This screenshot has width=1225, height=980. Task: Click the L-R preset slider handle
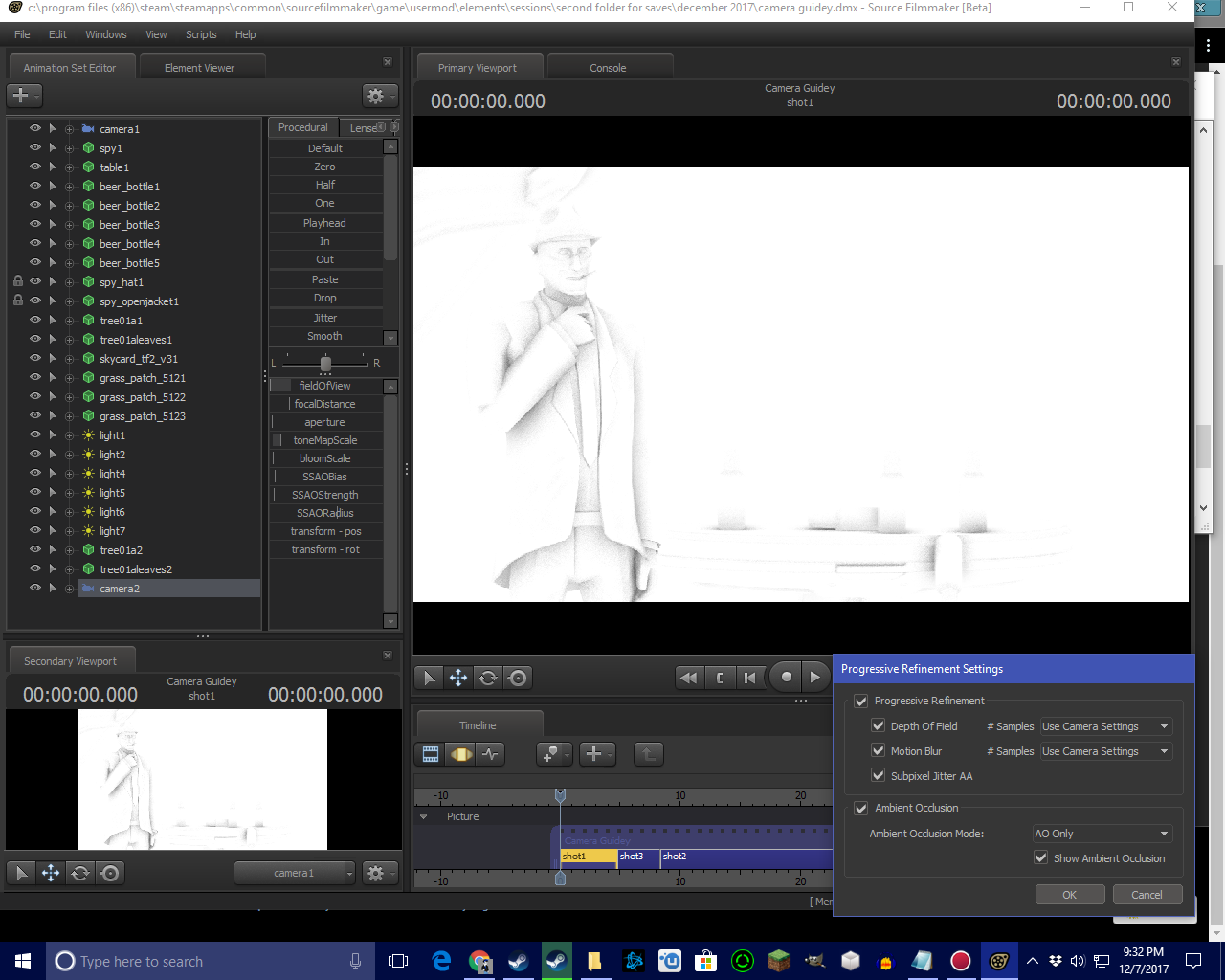325,364
